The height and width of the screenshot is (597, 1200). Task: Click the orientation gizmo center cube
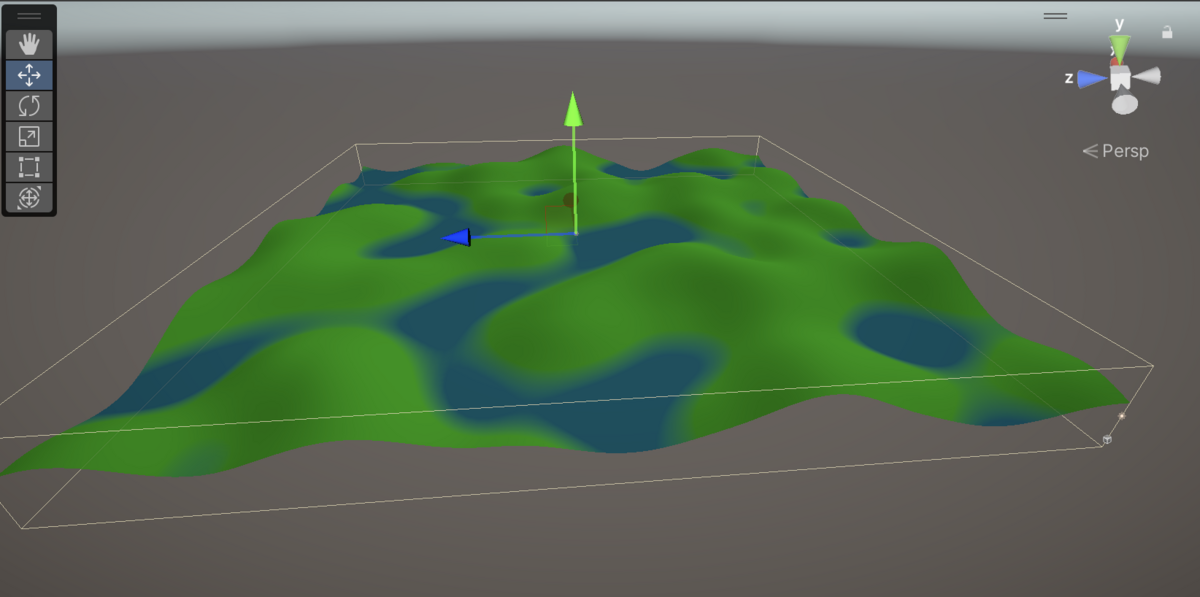pyautogui.click(x=1120, y=78)
